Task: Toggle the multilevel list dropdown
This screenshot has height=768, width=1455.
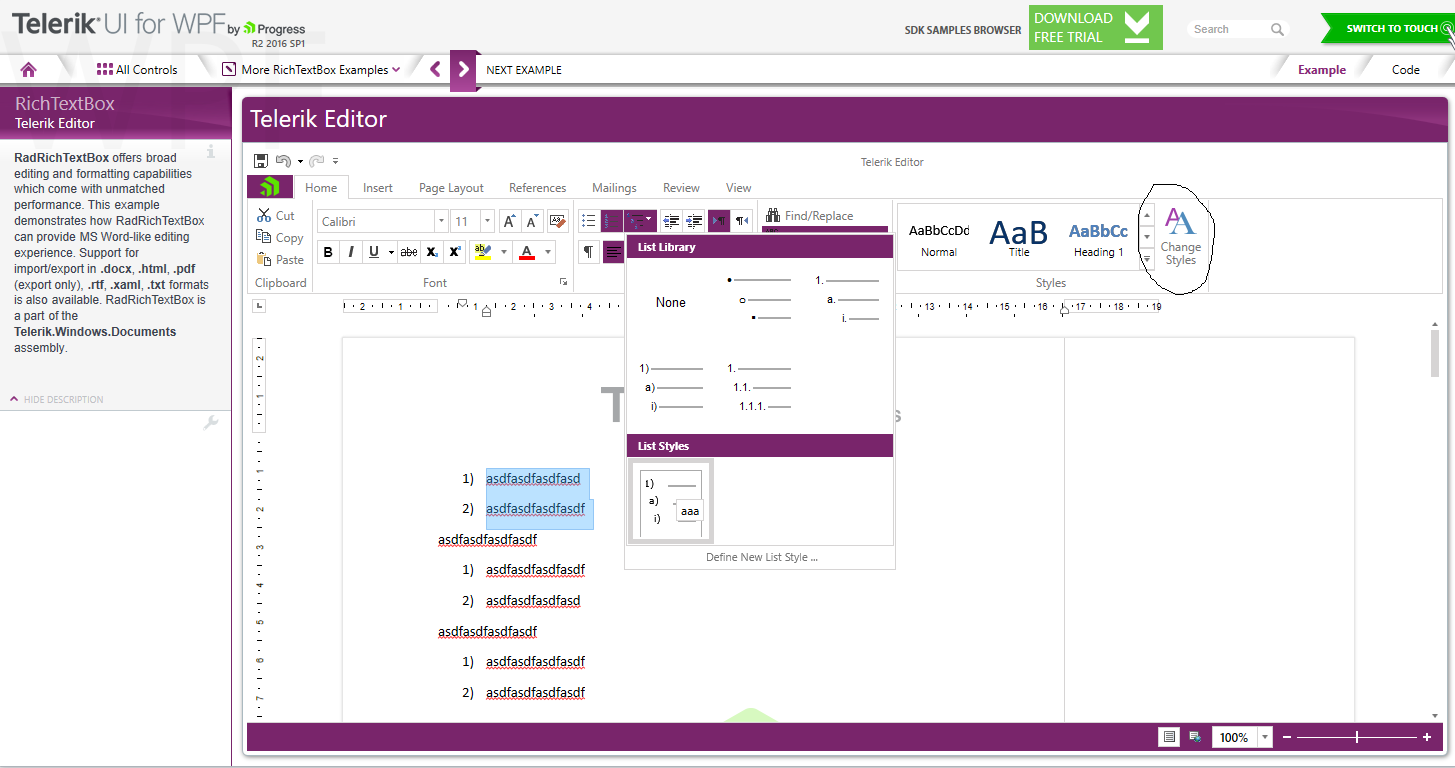Action: tap(641, 221)
